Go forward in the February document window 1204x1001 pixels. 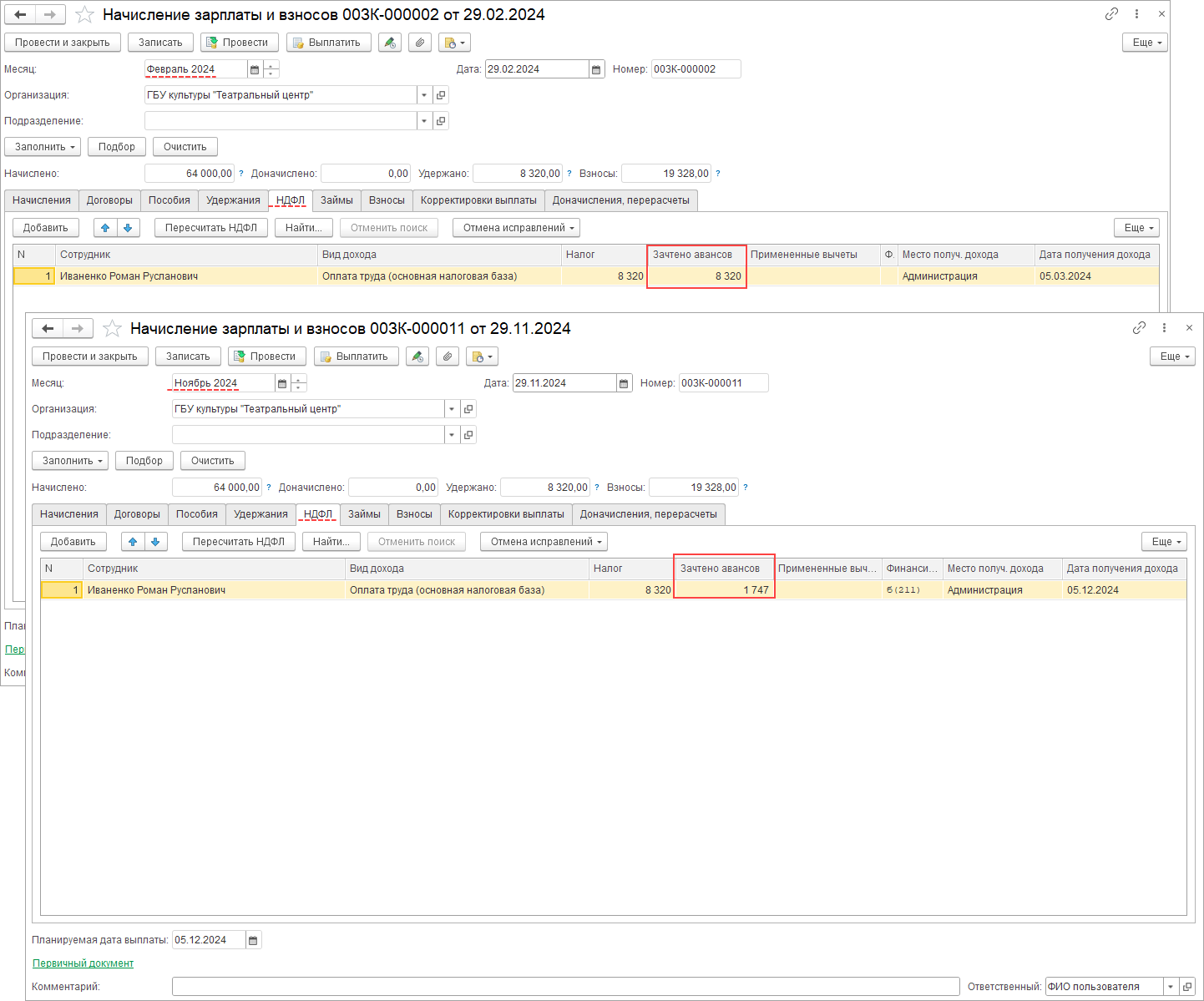[50, 14]
